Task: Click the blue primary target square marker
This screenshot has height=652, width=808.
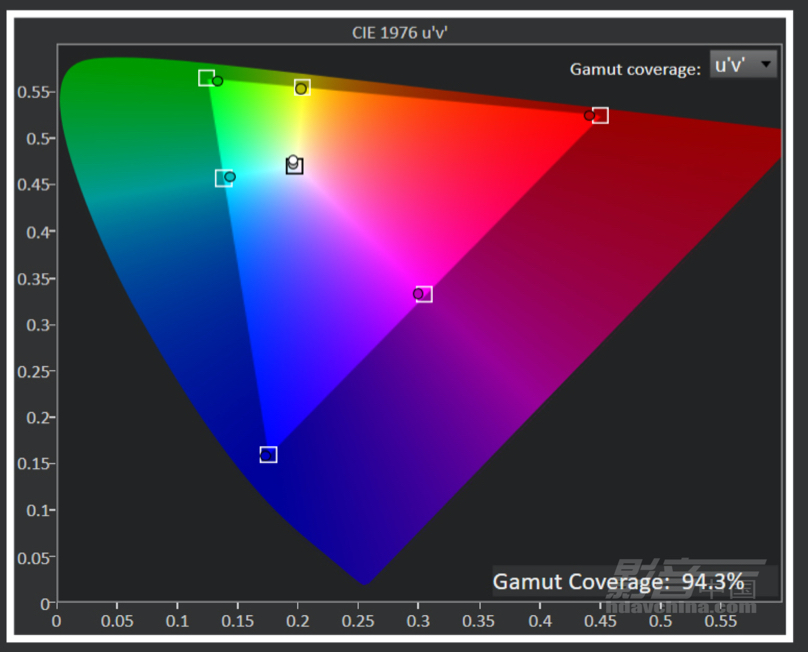Action: tap(268, 455)
